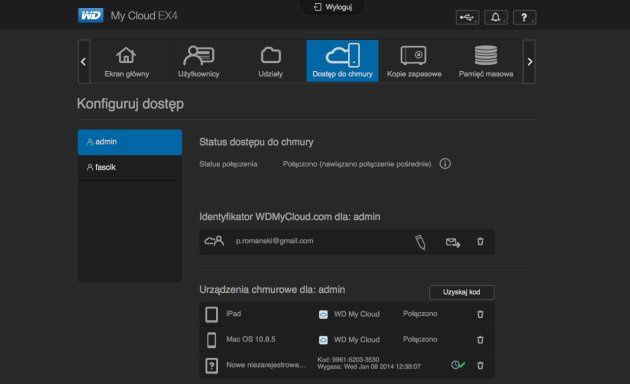Screen dimensions: 630x384
Task: Click the WD logo
Action: (91, 16)
